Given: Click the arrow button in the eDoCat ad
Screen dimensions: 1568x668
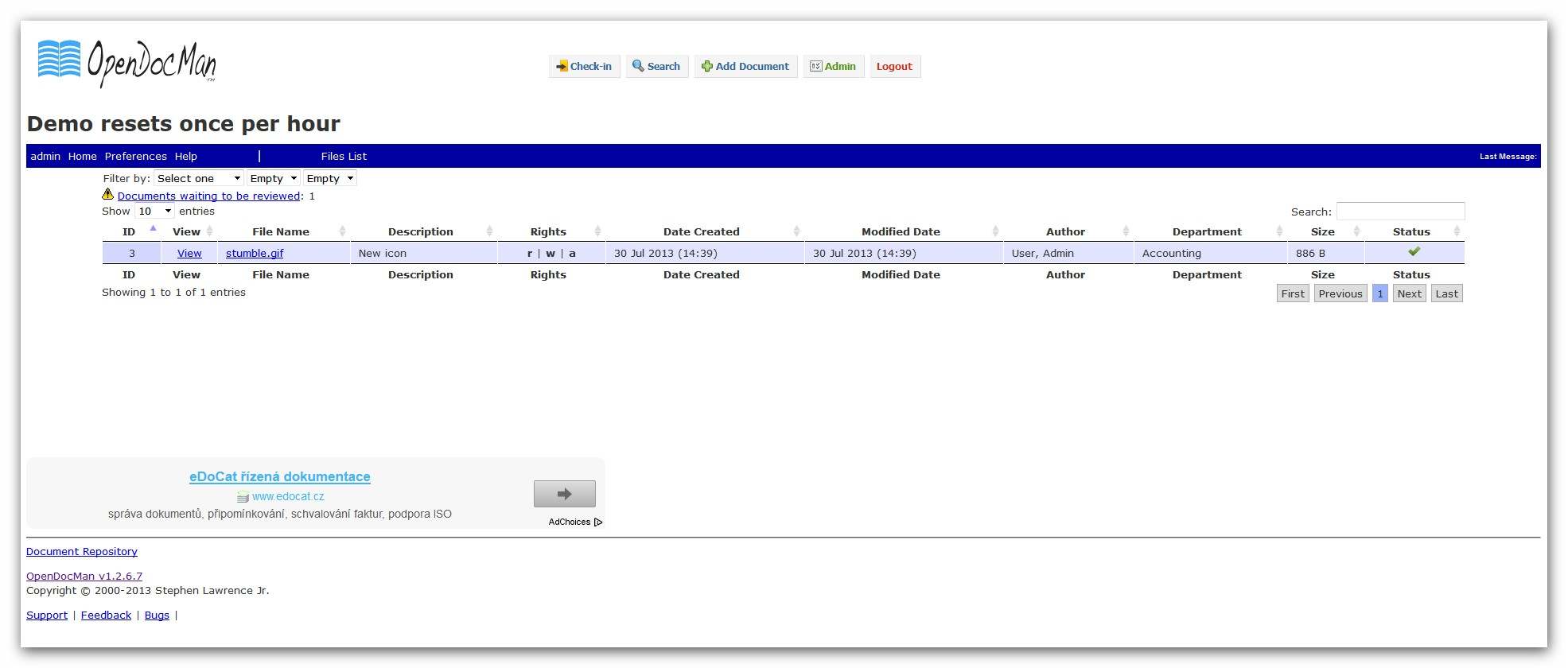Looking at the screenshot, I should click(x=564, y=494).
